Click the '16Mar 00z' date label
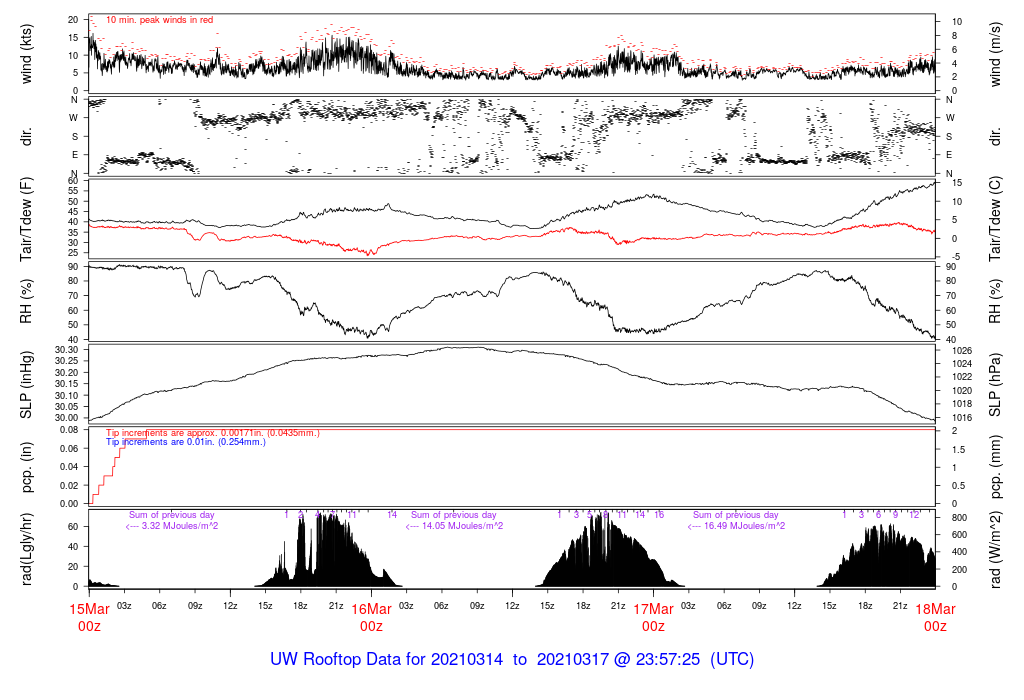The width and height of the screenshot is (1024, 700). tap(372, 618)
